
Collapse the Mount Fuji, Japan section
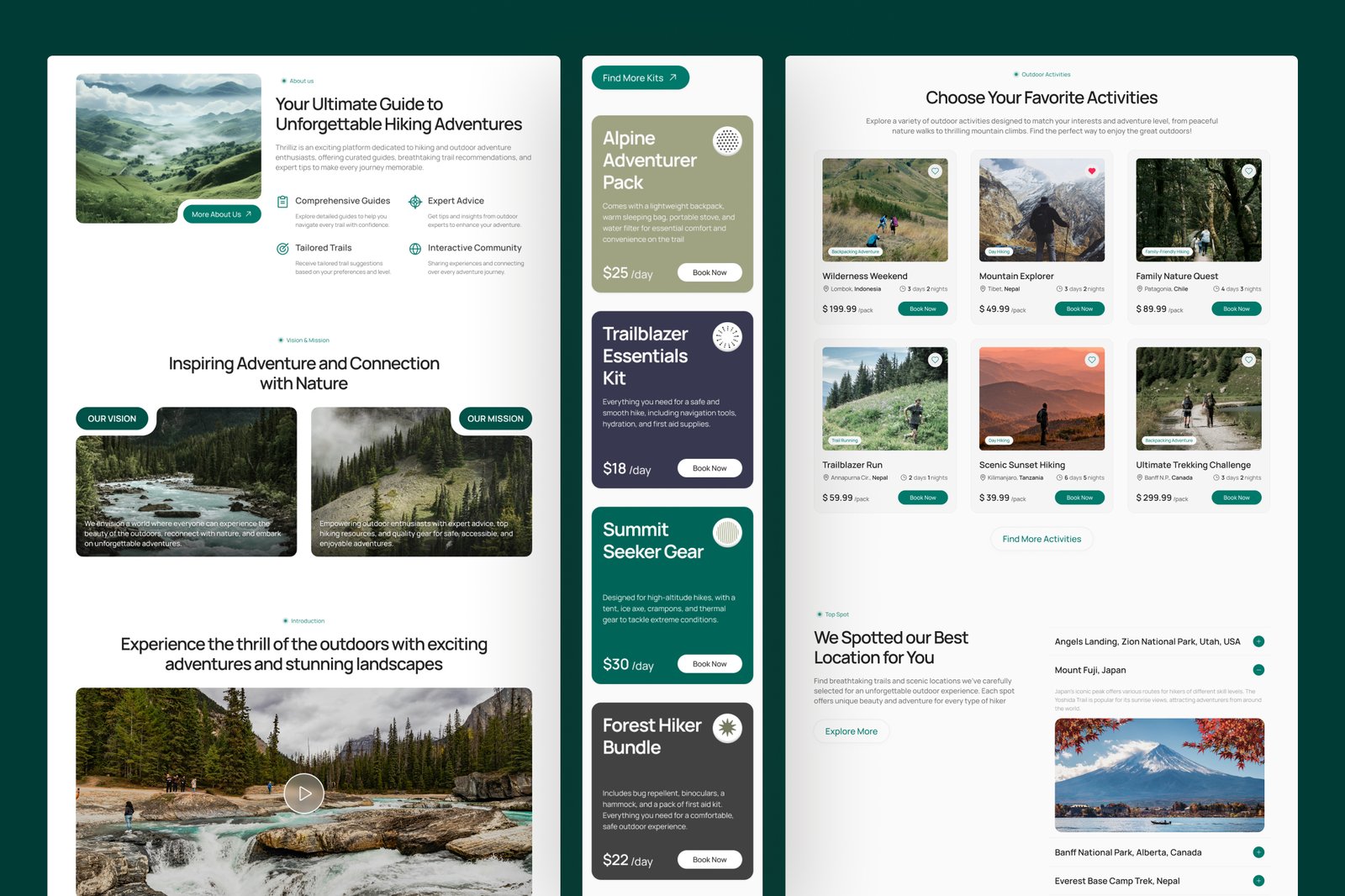point(1258,670)
